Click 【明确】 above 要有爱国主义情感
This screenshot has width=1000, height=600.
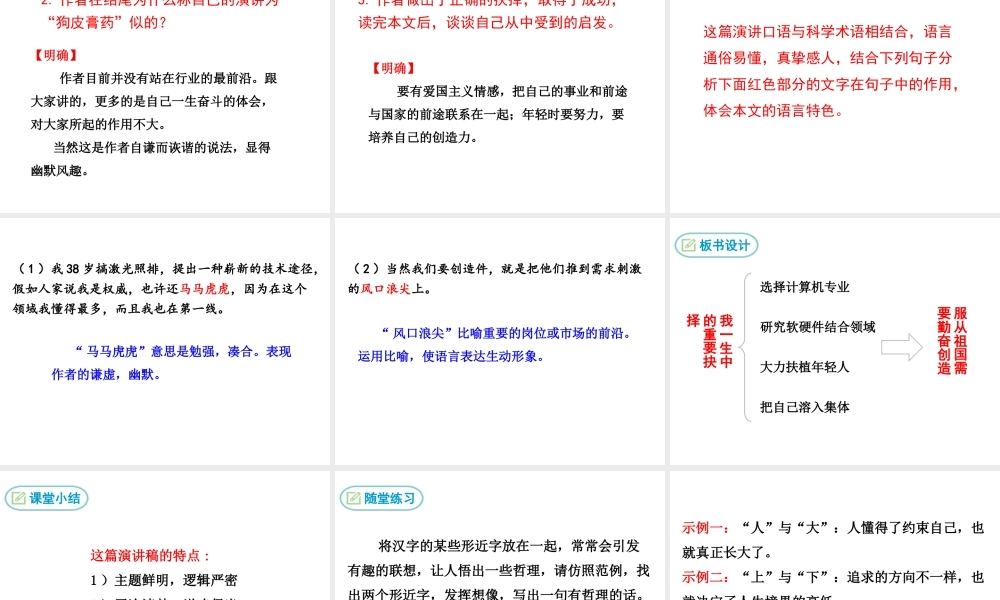[393, 68]
